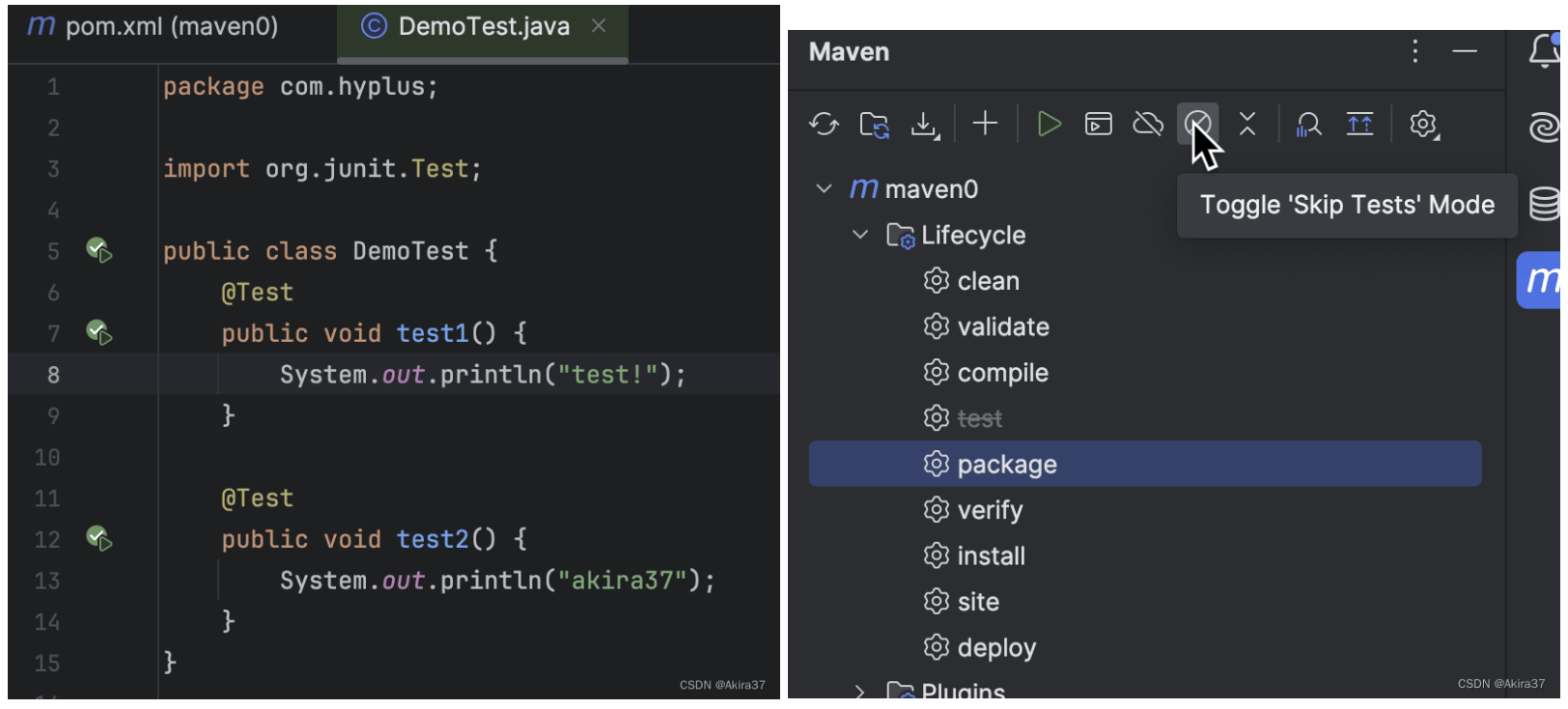Click the Maven sidebar tool button
Screen dimensions: 1568x709
click(1540, 280)
